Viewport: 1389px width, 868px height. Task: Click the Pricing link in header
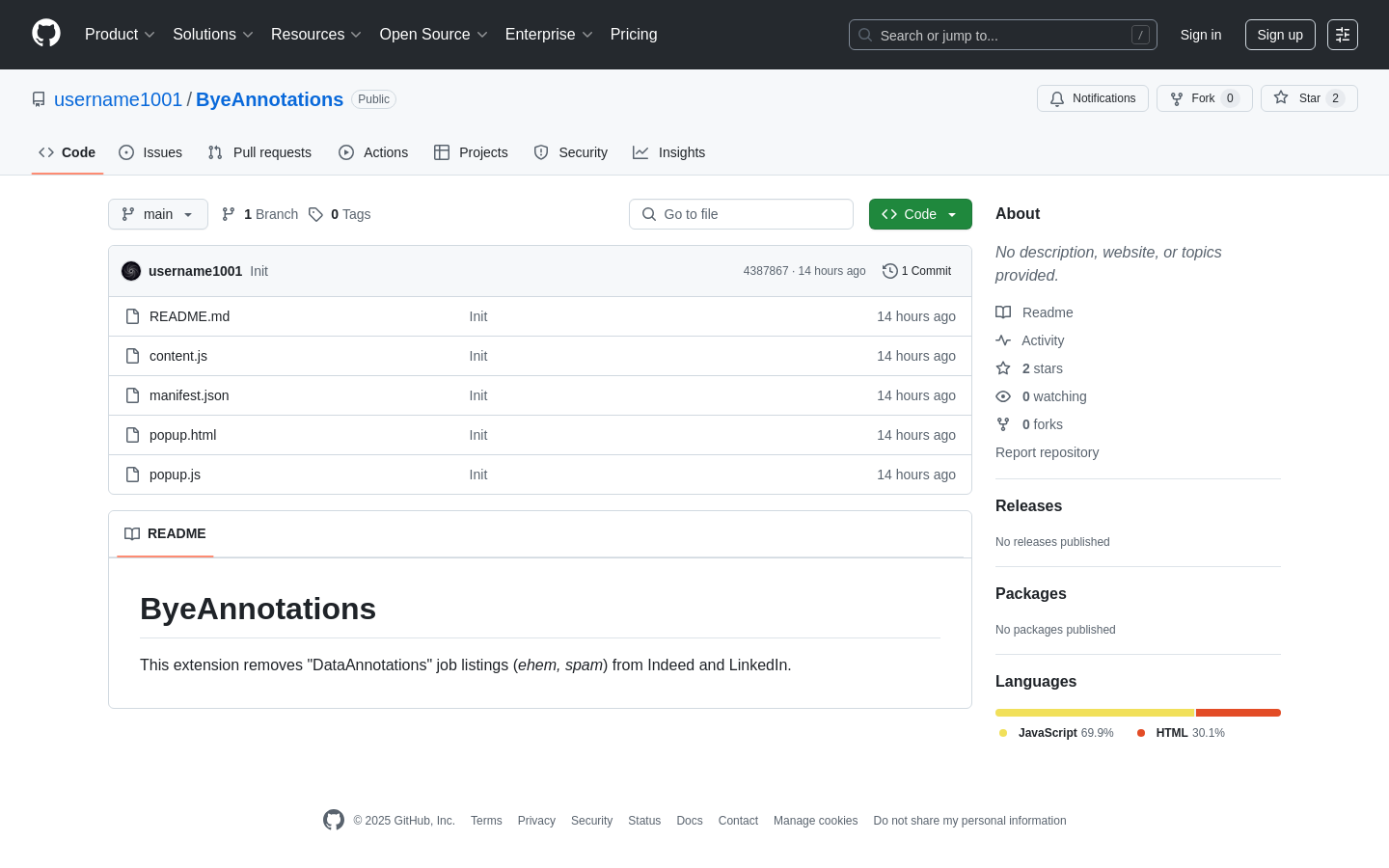[x=634, y=35]
